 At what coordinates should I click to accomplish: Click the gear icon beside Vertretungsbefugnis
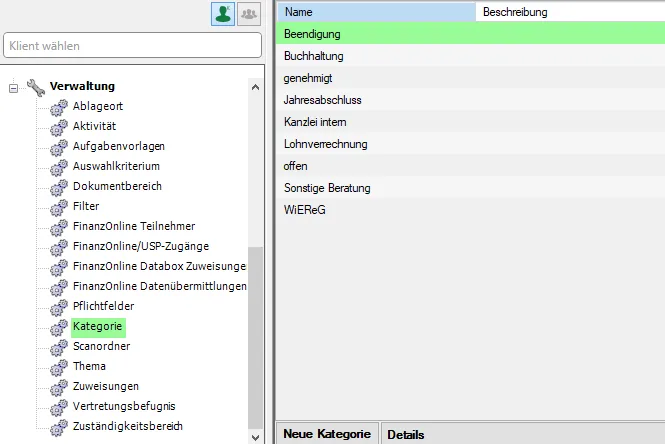tap(59, 408)
